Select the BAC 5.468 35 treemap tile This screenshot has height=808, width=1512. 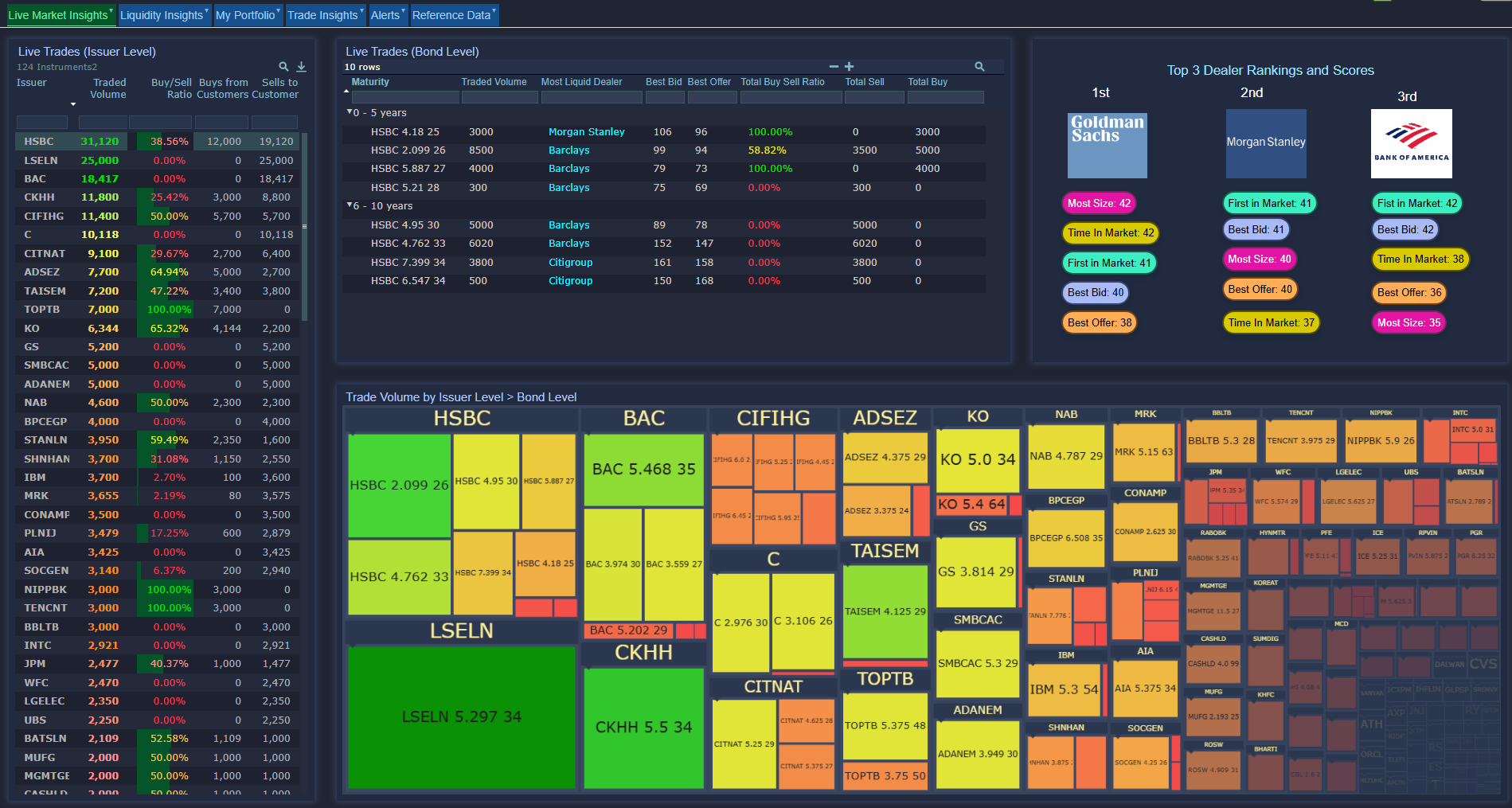pos(643,469)
